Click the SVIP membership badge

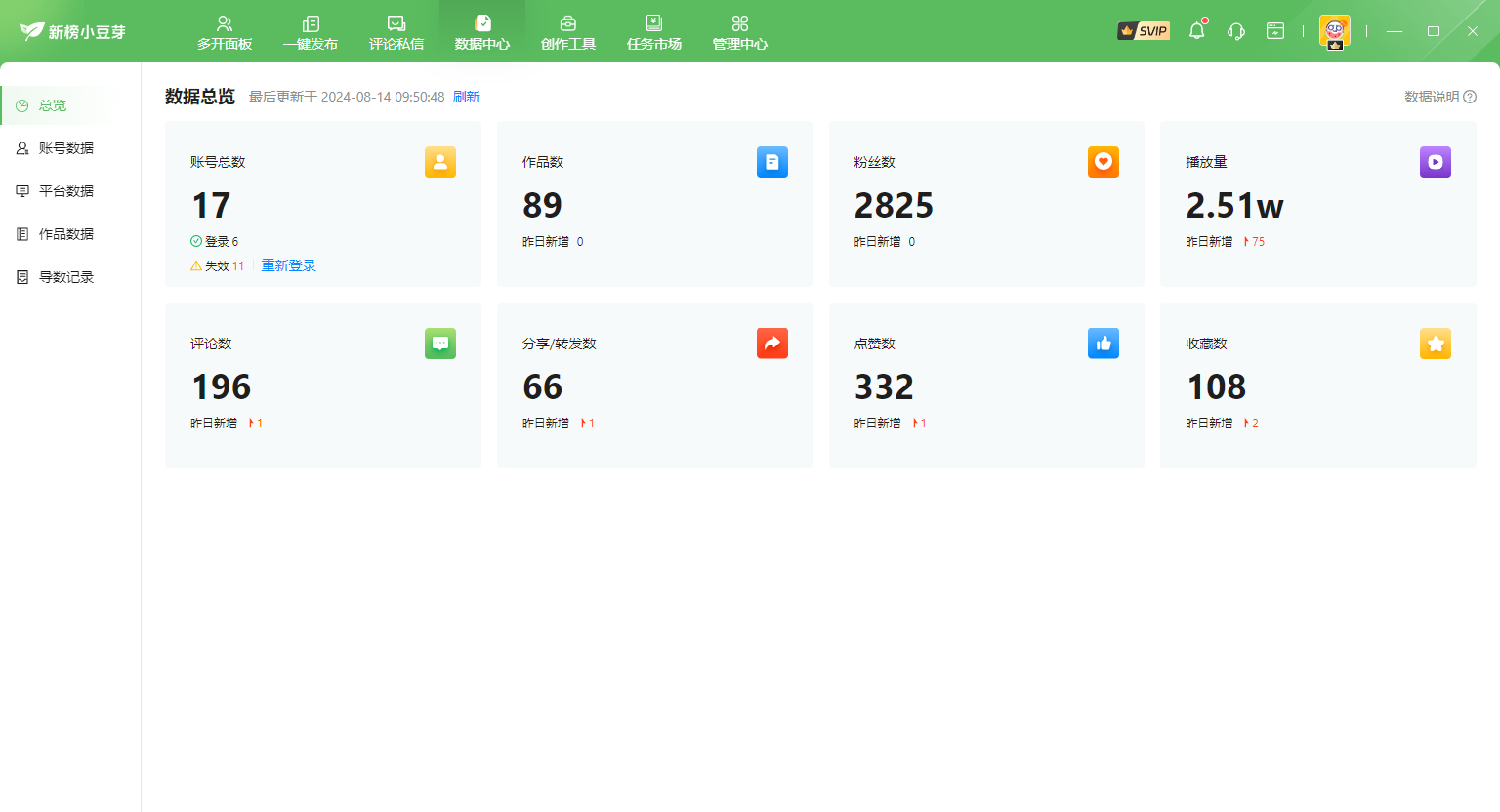click(1144, 31)
